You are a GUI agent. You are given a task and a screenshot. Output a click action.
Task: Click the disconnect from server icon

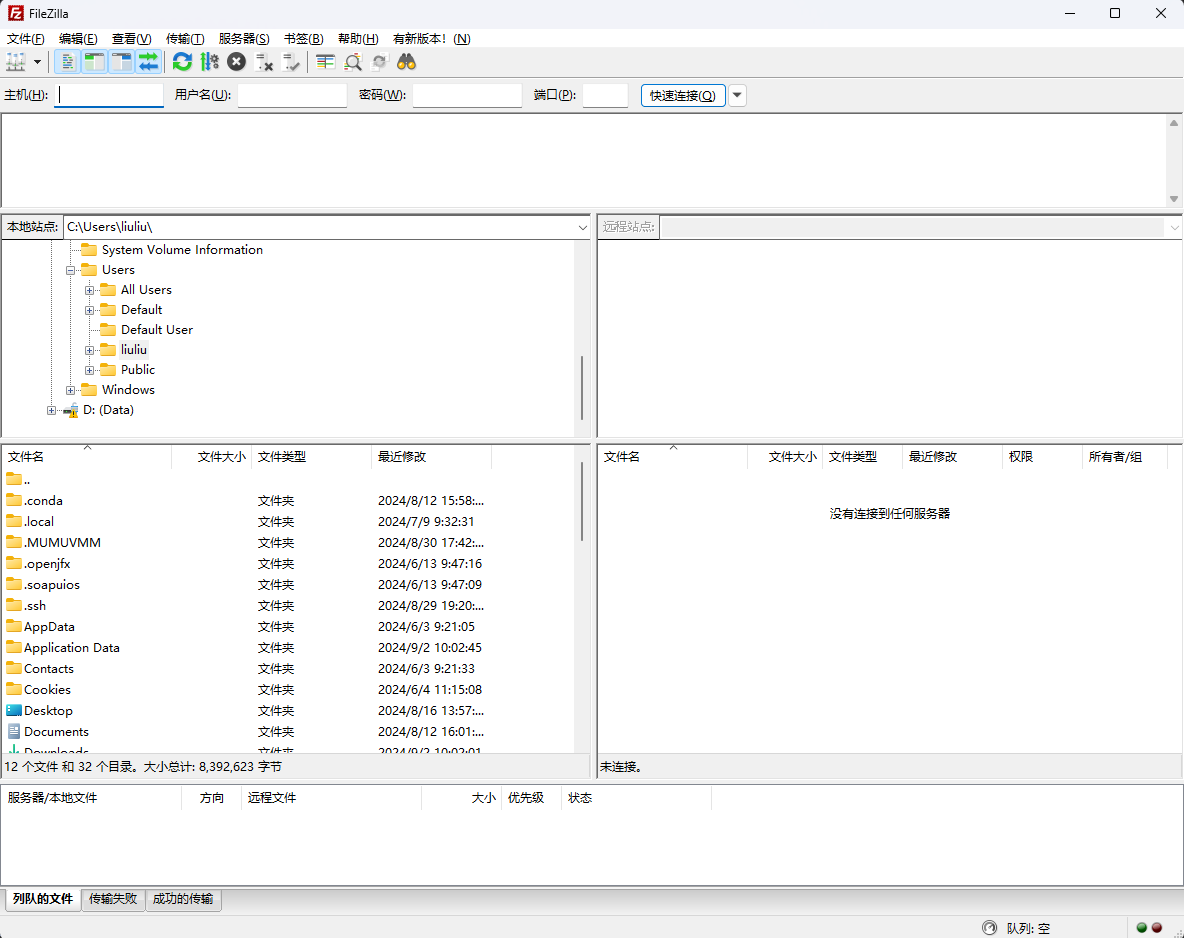[x=264, y=62]
